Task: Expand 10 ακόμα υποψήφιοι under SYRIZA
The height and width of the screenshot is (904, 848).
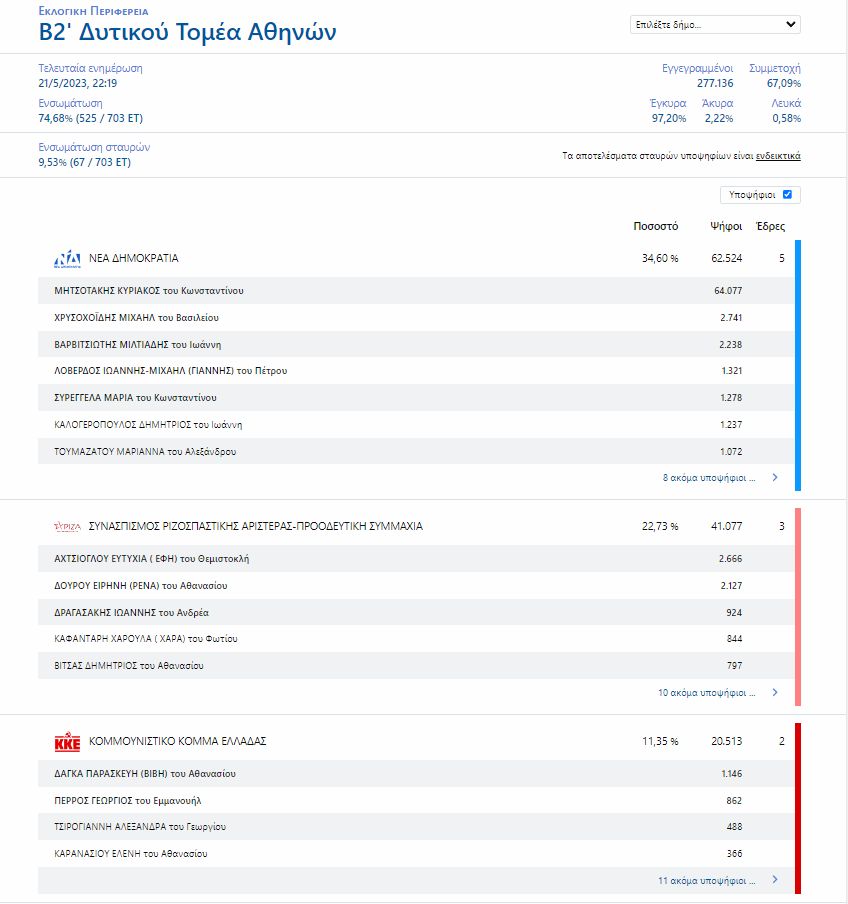Action: tap(706, 692)
